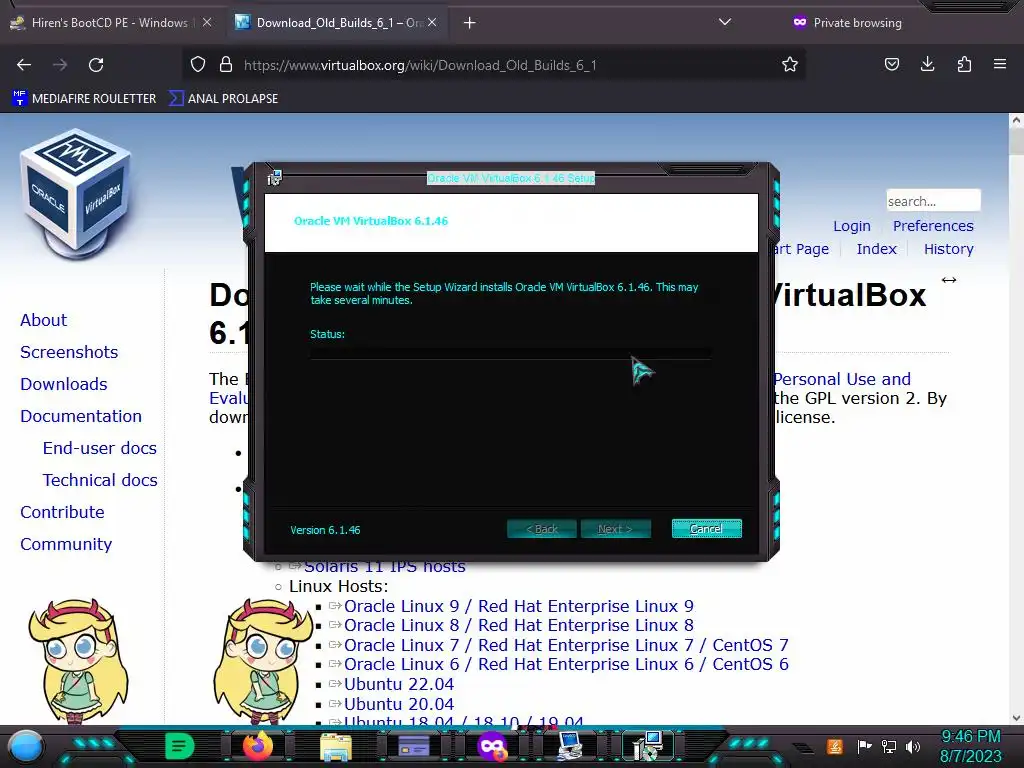Viewport: 1024px width, 768px height.
Task: Open Firefox private browsing taskbar icon
Action: (x=492, y=746)
